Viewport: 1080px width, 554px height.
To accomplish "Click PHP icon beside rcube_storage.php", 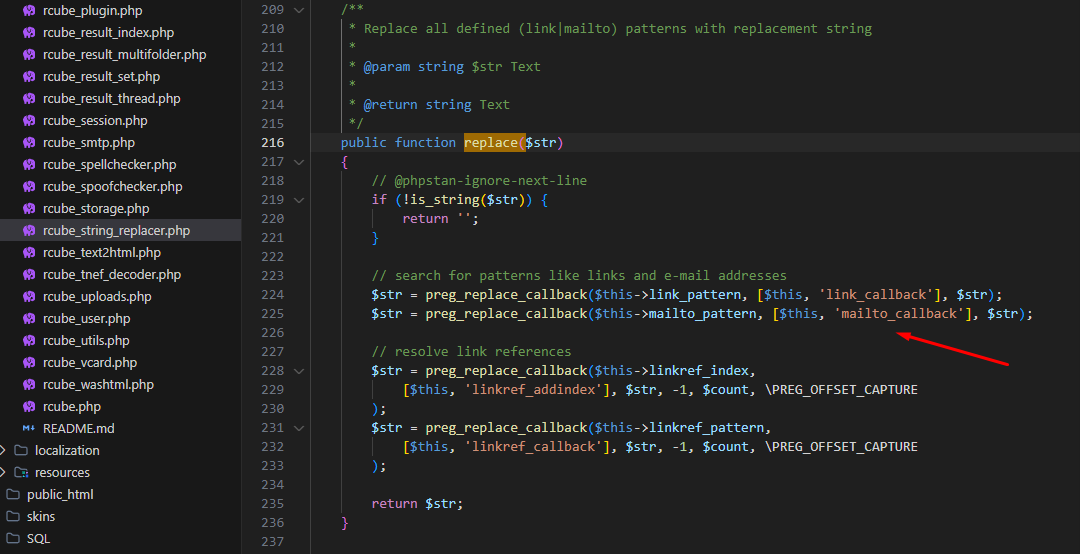I will [29, 209].
